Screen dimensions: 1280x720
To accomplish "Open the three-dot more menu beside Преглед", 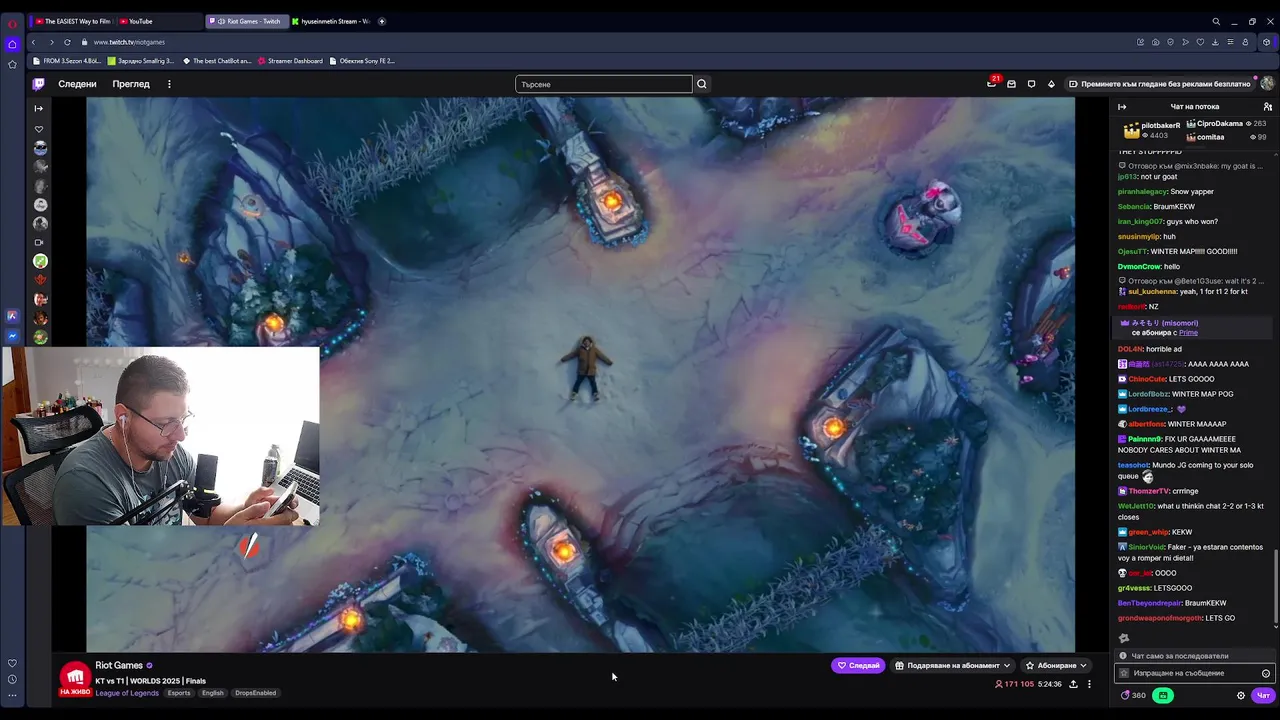I will point(169,84).
